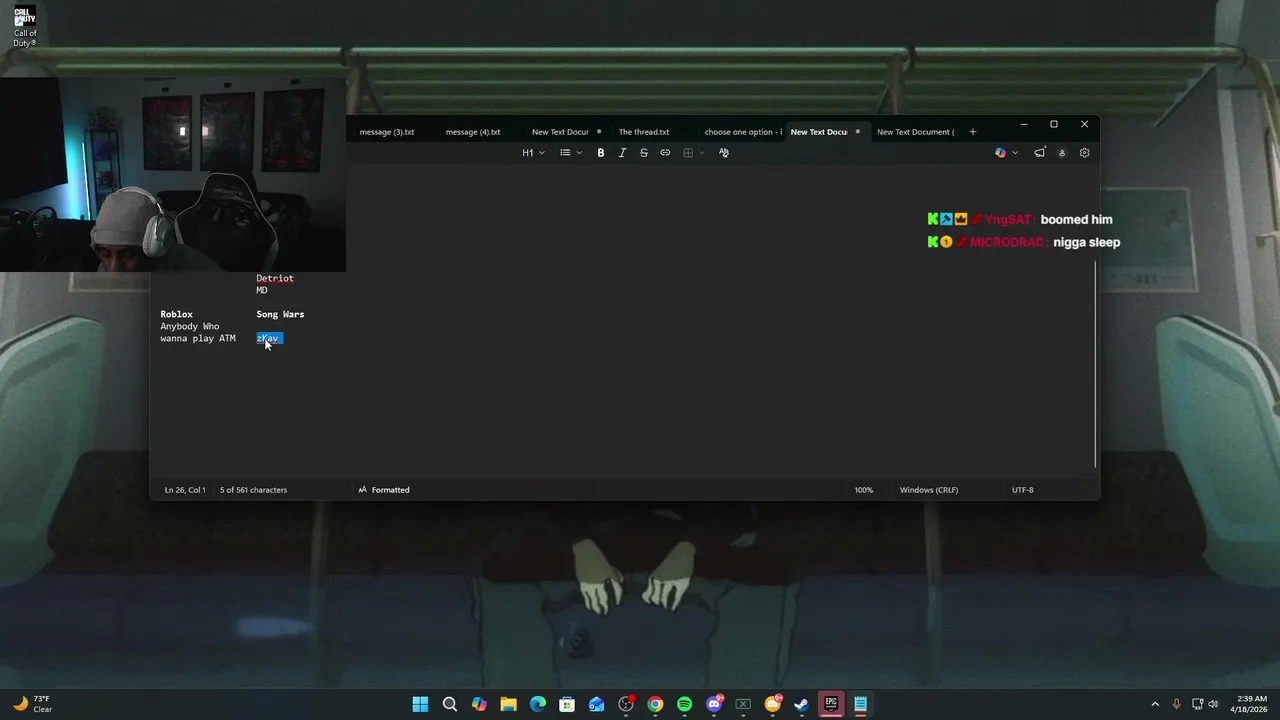Change UTF-8 encoding in the status bar

click(1022, 490)
